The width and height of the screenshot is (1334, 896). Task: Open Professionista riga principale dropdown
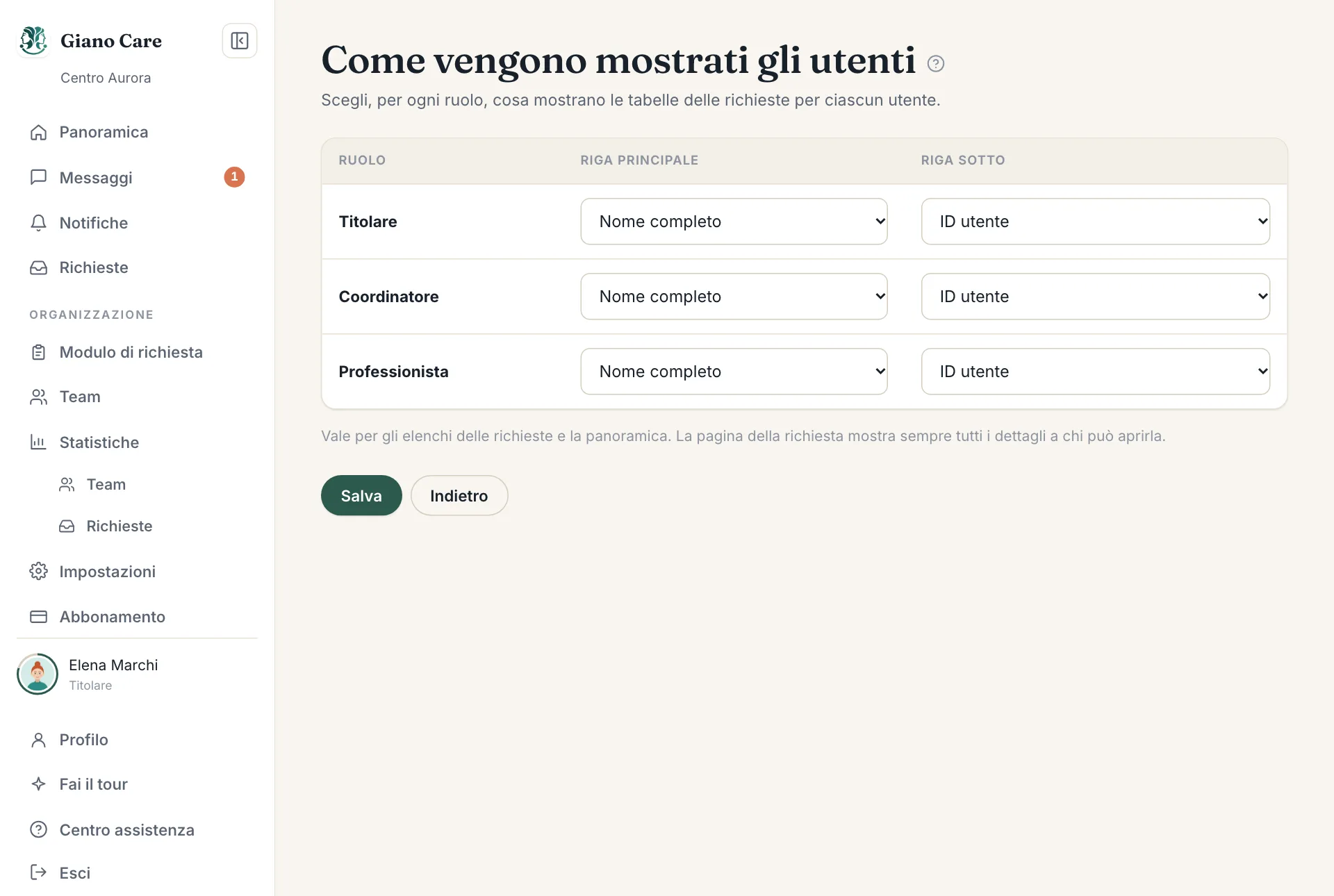(x=734, y=372)
